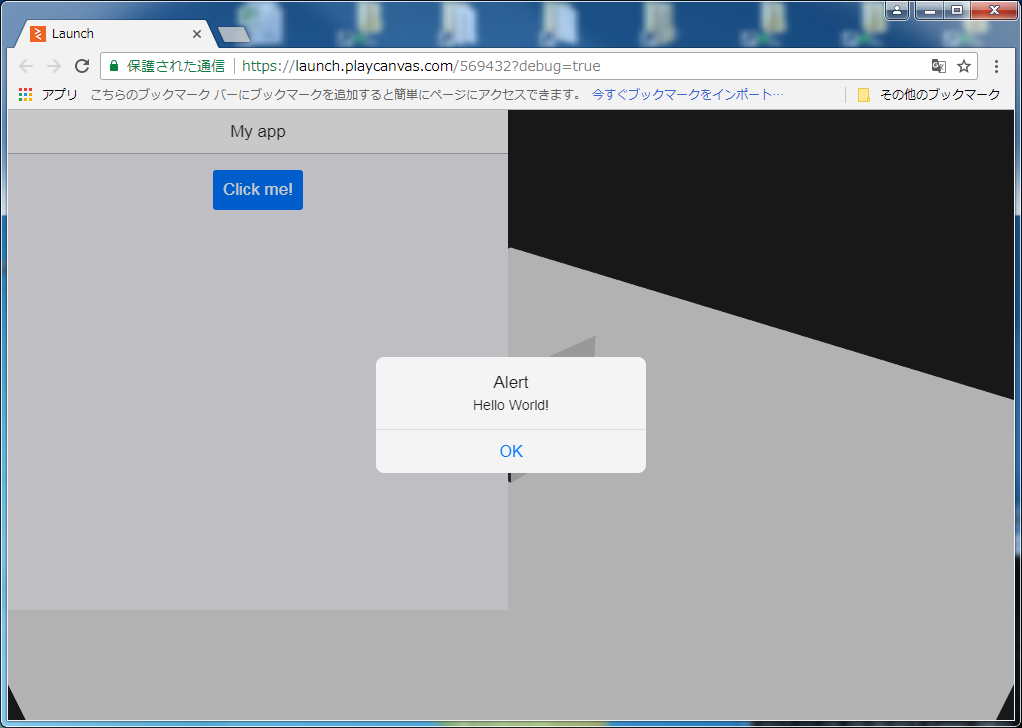Image resolution: width=1022 pixels, height=728 pixels.
Task: Close the Launch tab
Action: coord(197,34)
